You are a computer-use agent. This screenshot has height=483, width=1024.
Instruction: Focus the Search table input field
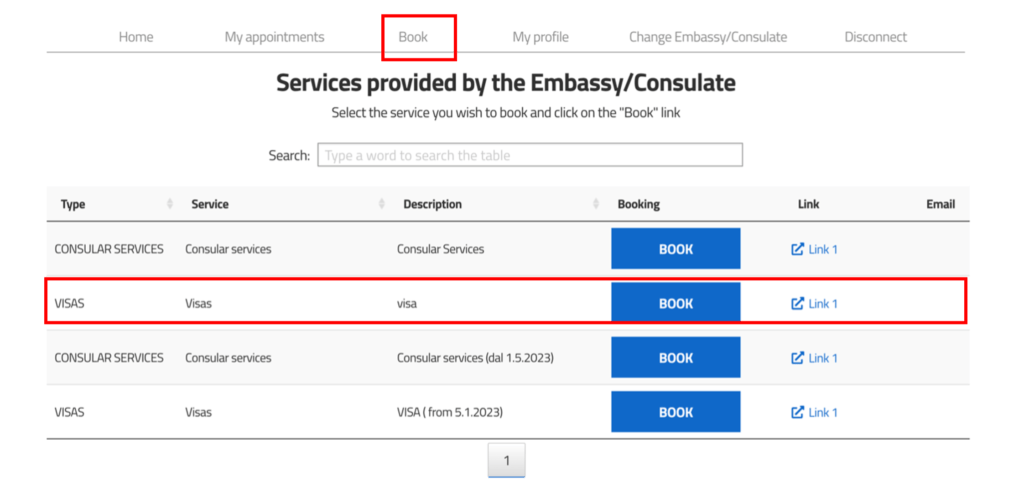(x=530, y=155)
